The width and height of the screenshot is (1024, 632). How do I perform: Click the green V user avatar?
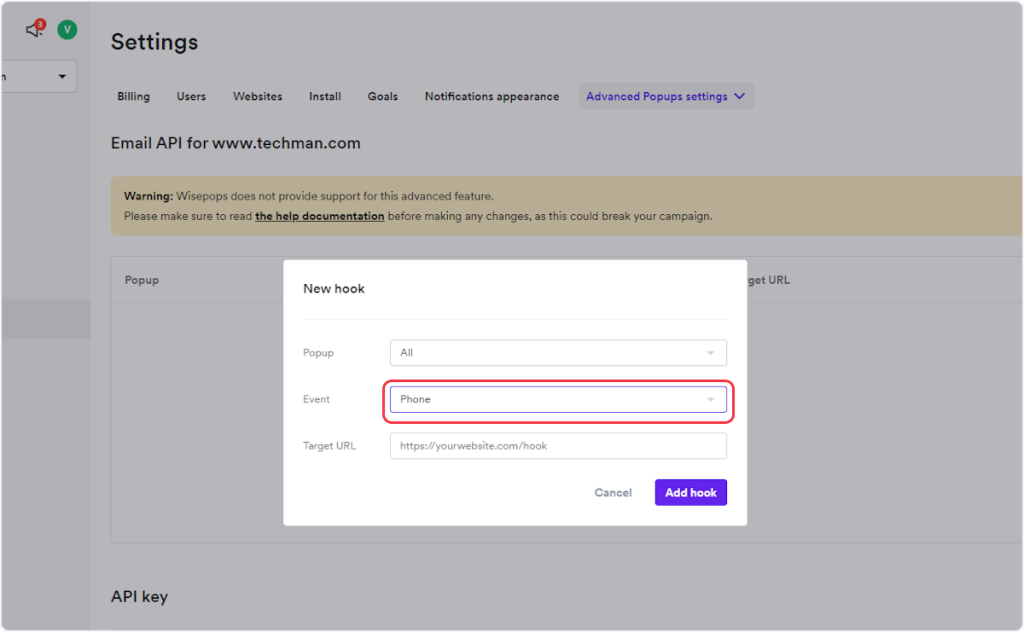pyautogui.click(x=67, y=30)
